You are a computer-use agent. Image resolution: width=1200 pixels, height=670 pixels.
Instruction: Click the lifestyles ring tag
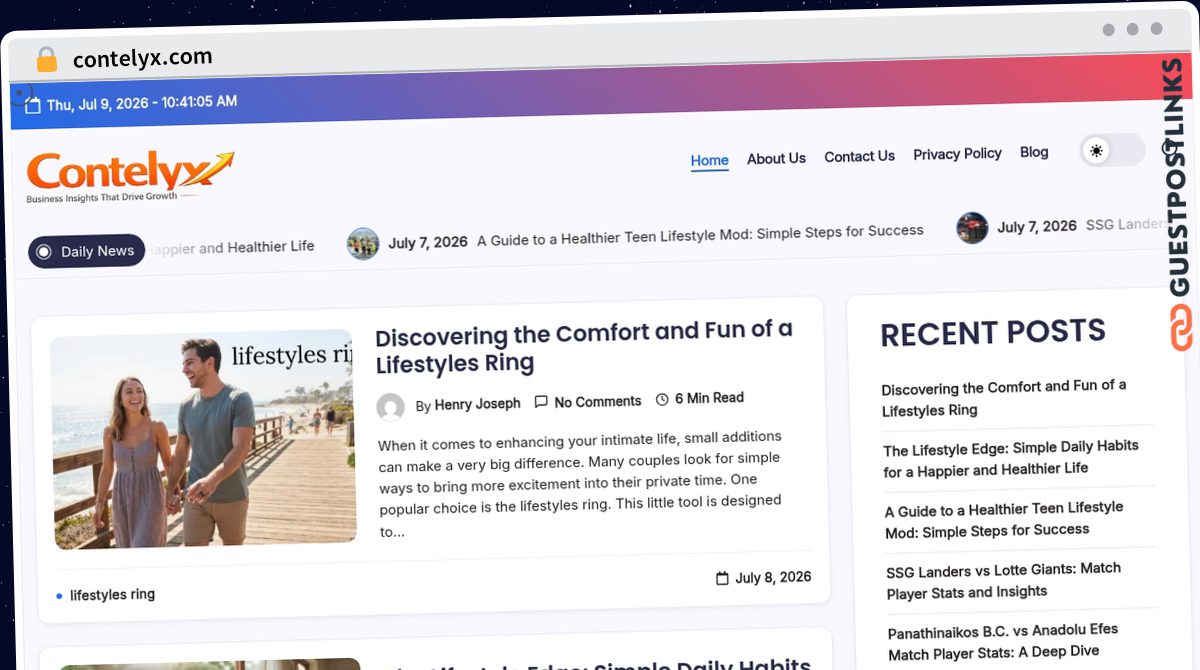[112, 594]
